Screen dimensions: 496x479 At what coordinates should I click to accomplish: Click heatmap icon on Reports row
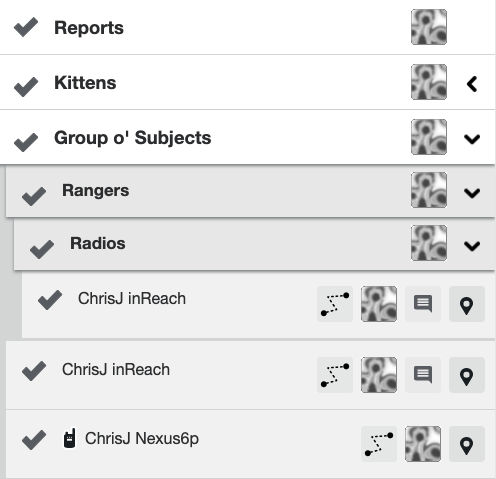(429, 27)
